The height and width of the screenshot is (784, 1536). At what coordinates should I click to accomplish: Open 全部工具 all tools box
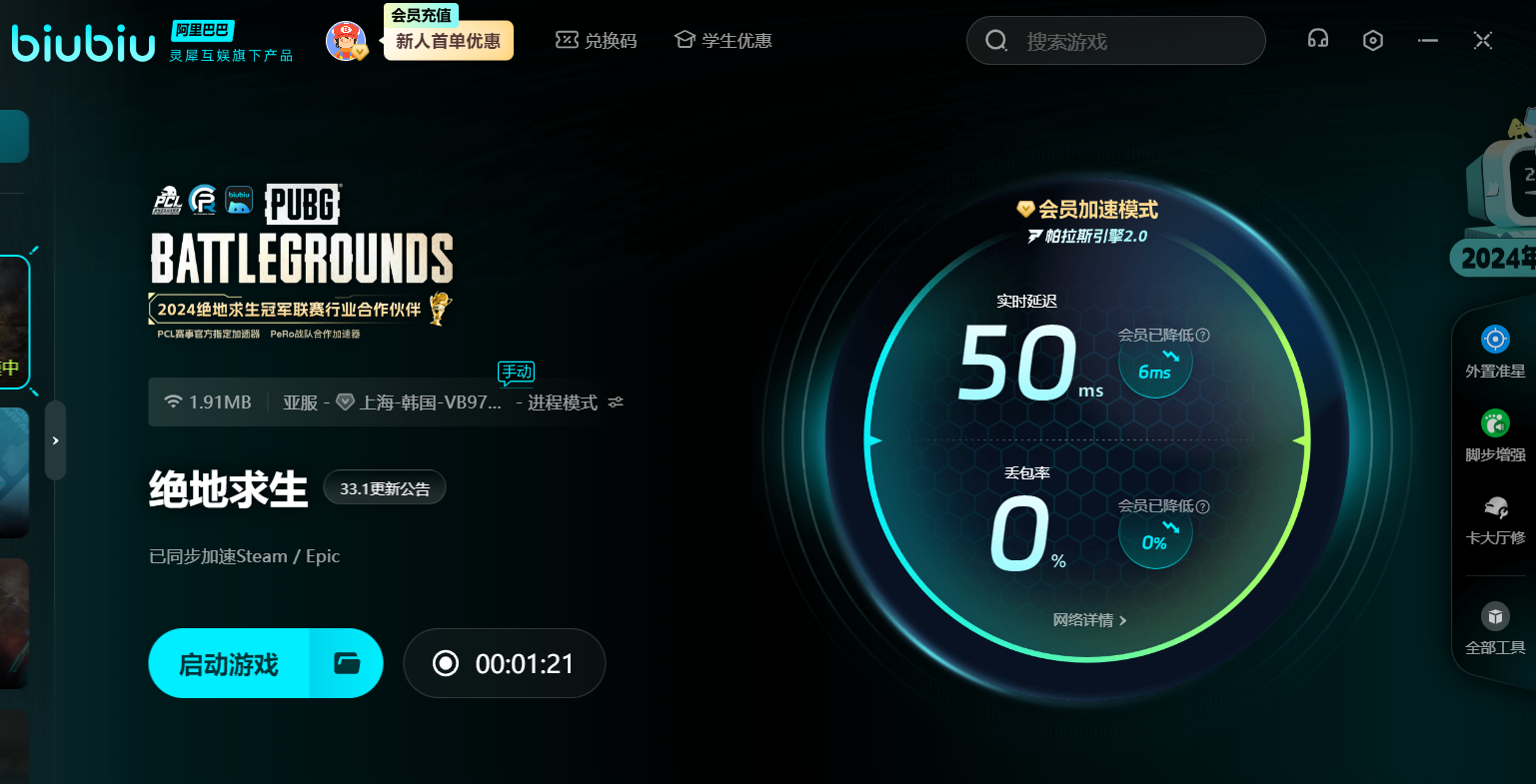[1495, 628]
